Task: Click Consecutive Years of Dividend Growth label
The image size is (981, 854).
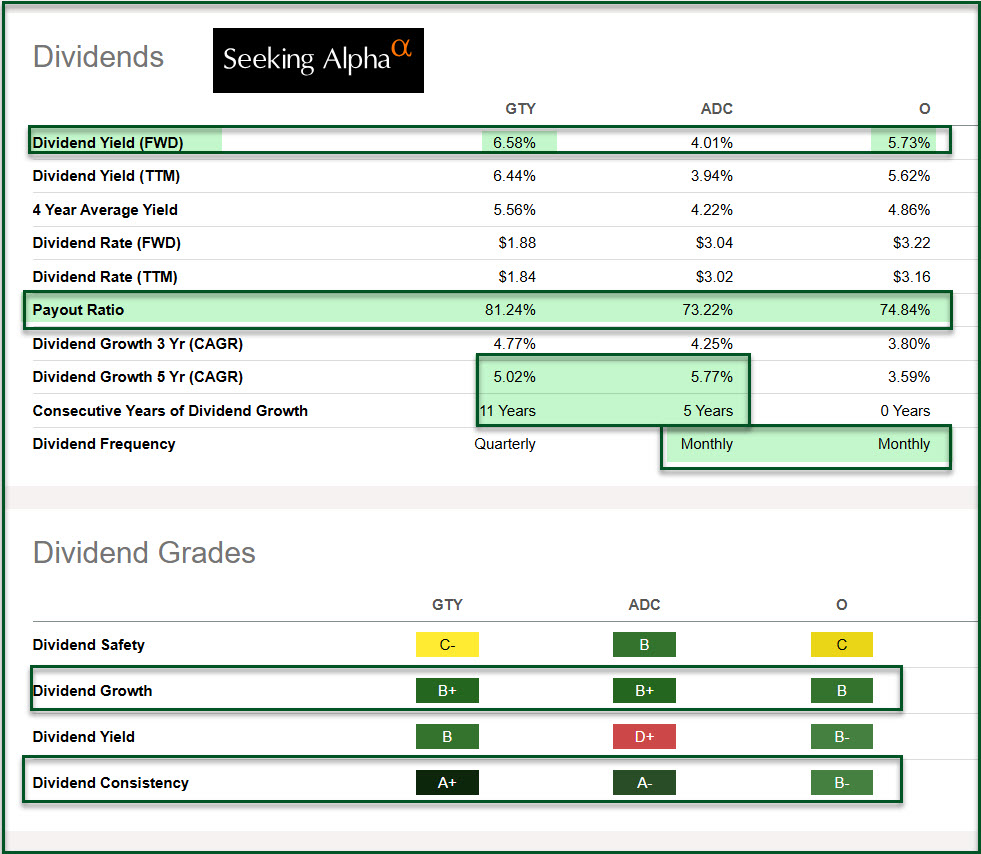Action: click(170, 411)
